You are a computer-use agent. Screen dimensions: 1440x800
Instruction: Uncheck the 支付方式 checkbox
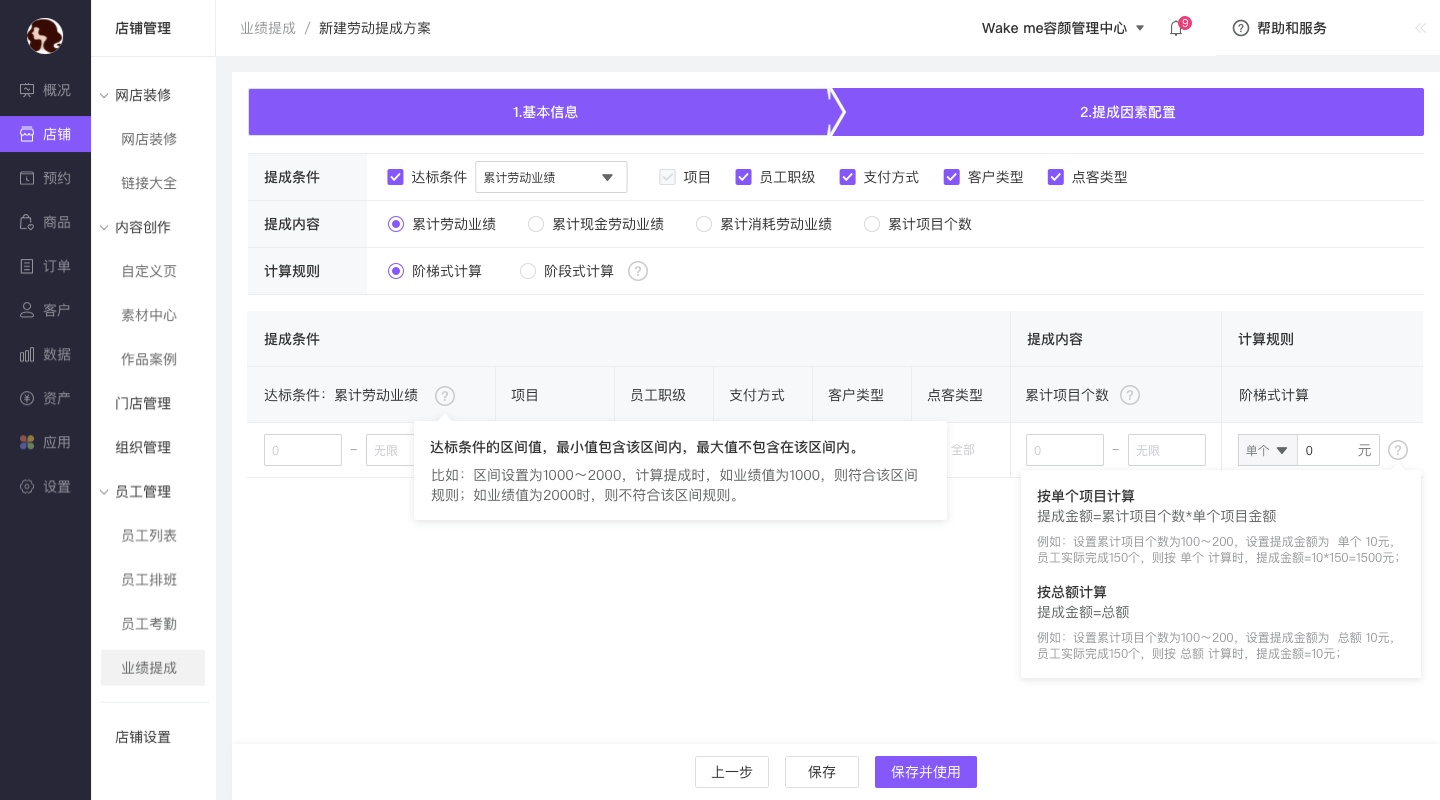pyautogui.click(x=847, y=177)
